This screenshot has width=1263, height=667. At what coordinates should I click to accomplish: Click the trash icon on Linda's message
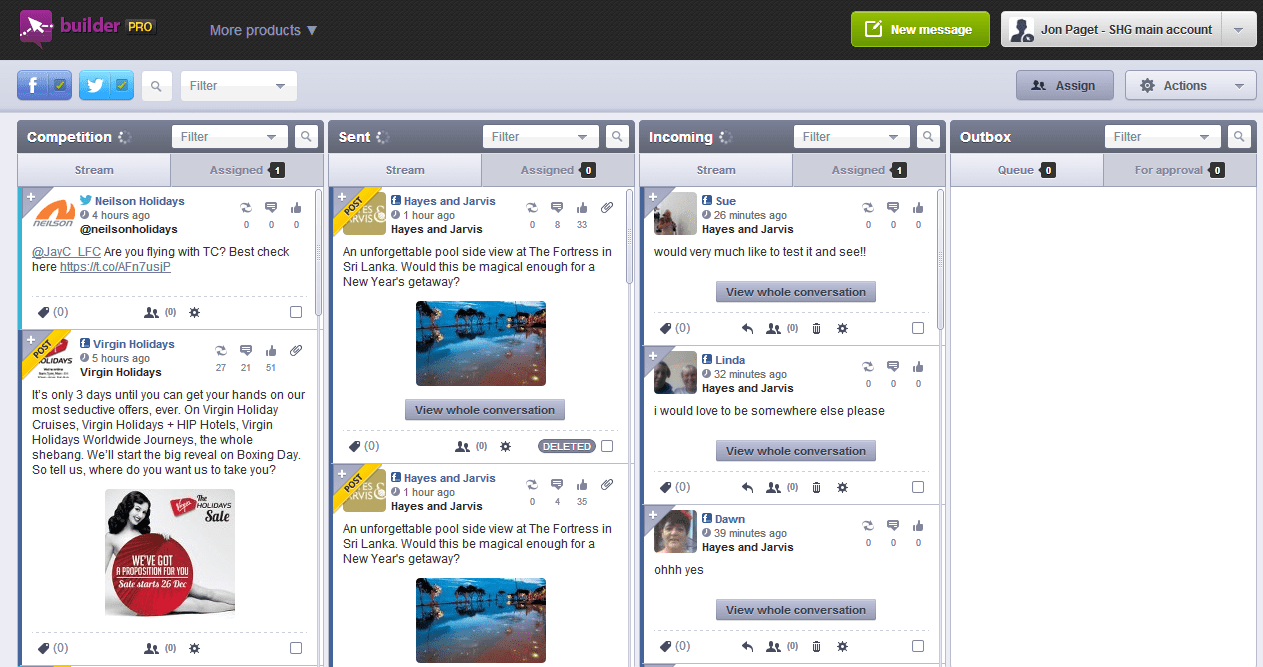[816, 487]
